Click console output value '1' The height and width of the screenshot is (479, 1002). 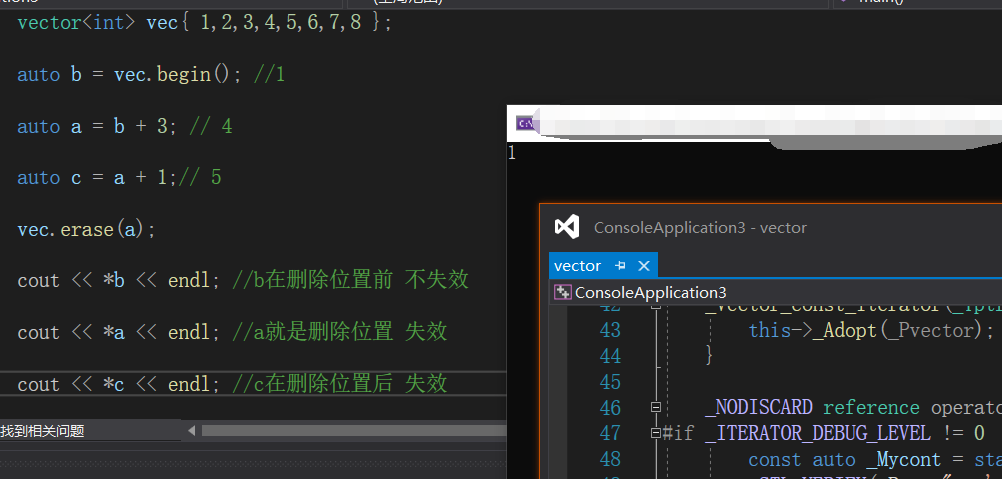tap(511, 153)
